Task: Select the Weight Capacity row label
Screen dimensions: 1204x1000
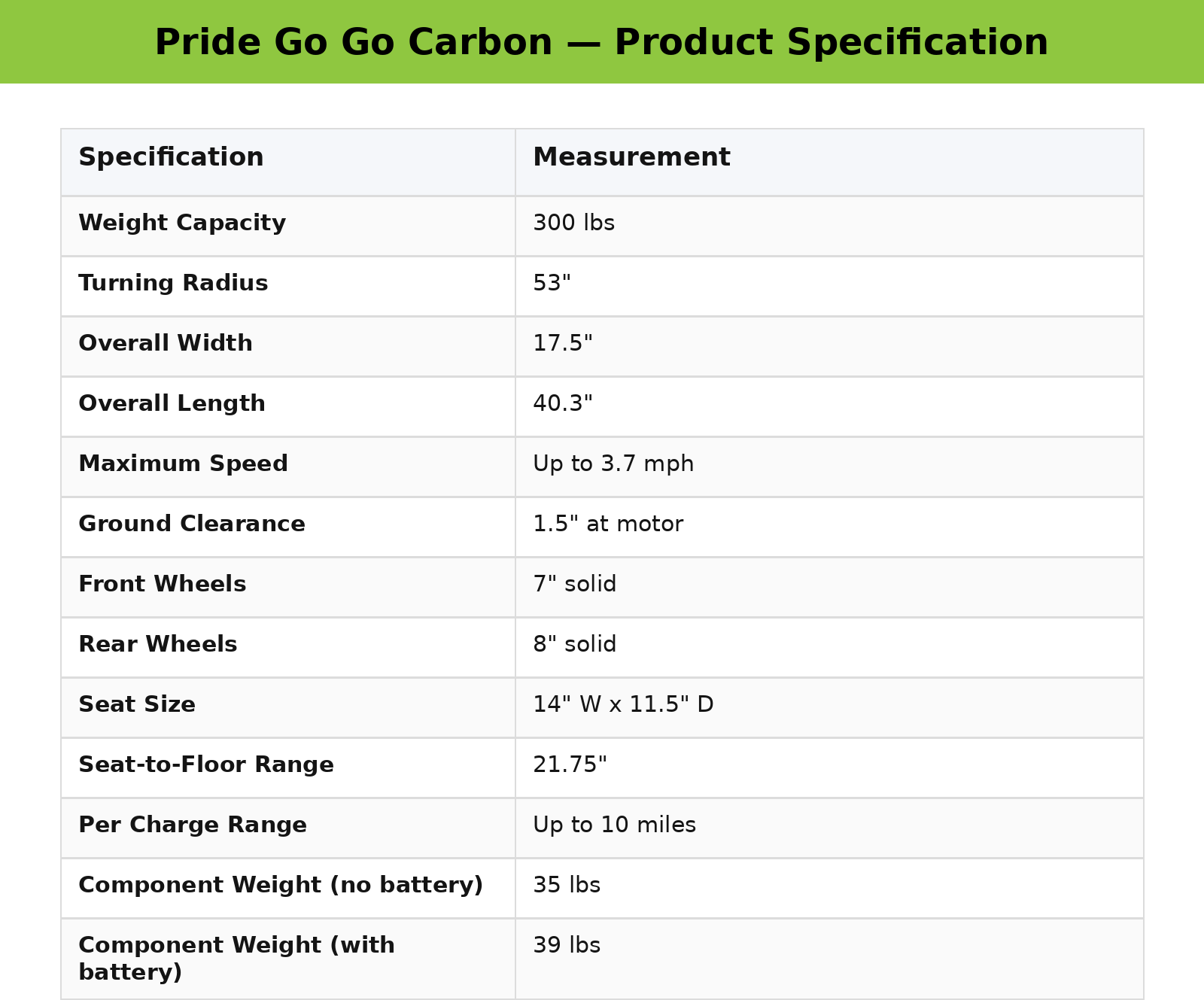Action: click(x=182, y=223)
